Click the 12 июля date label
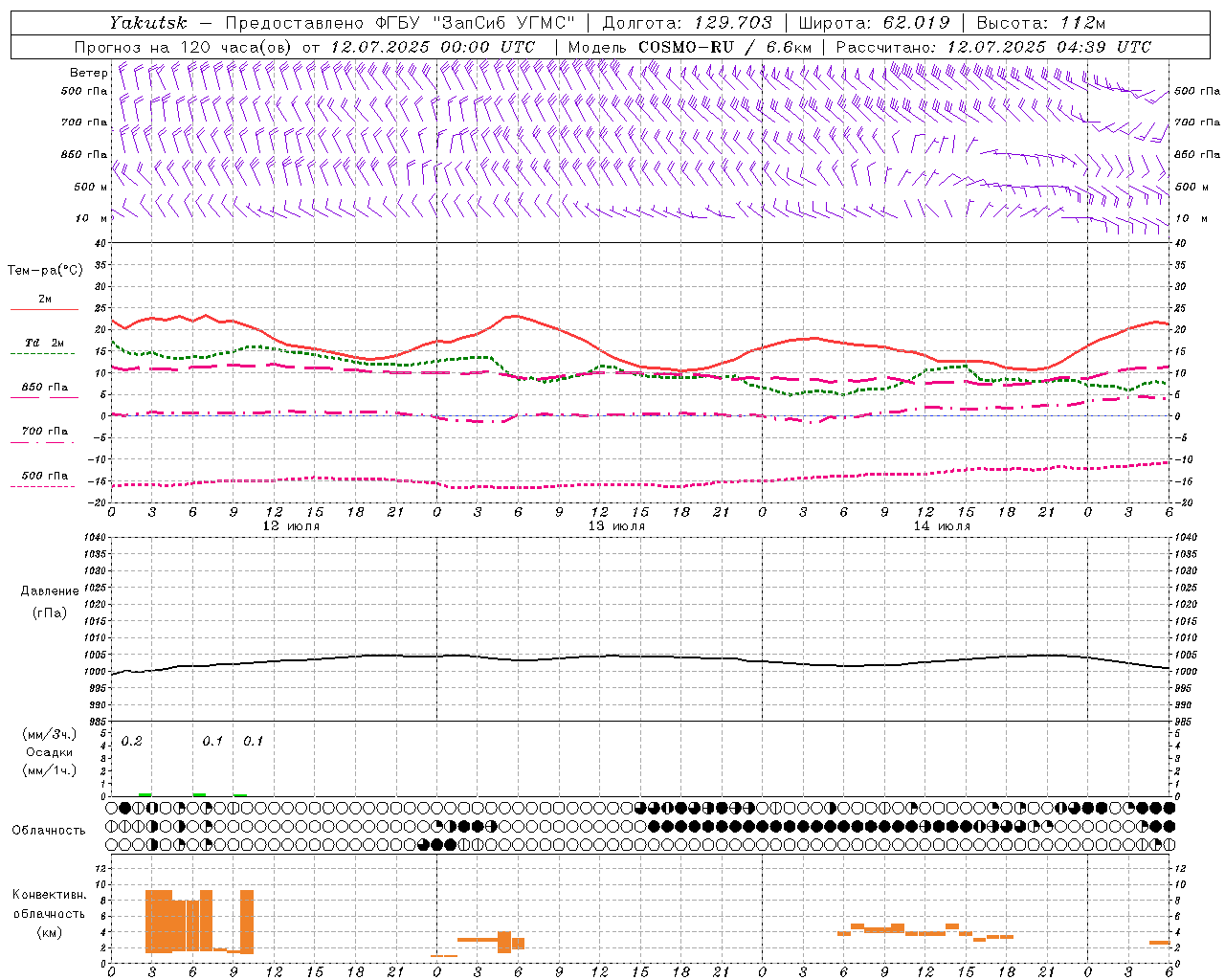This screenshot has height=980, width=1225. point(291,526)
